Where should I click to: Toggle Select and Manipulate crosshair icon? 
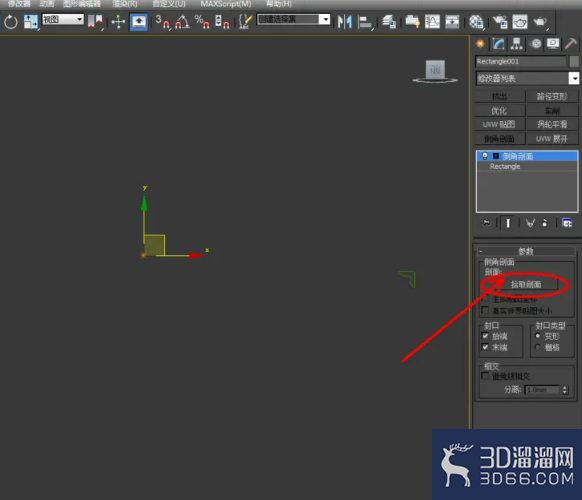pos(118,22)
